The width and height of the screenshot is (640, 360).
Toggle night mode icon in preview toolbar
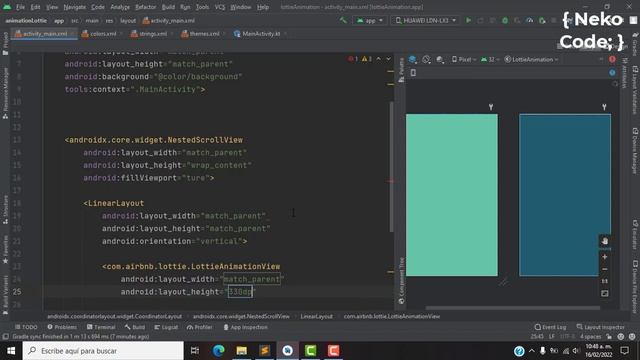(x=440, y=60)
